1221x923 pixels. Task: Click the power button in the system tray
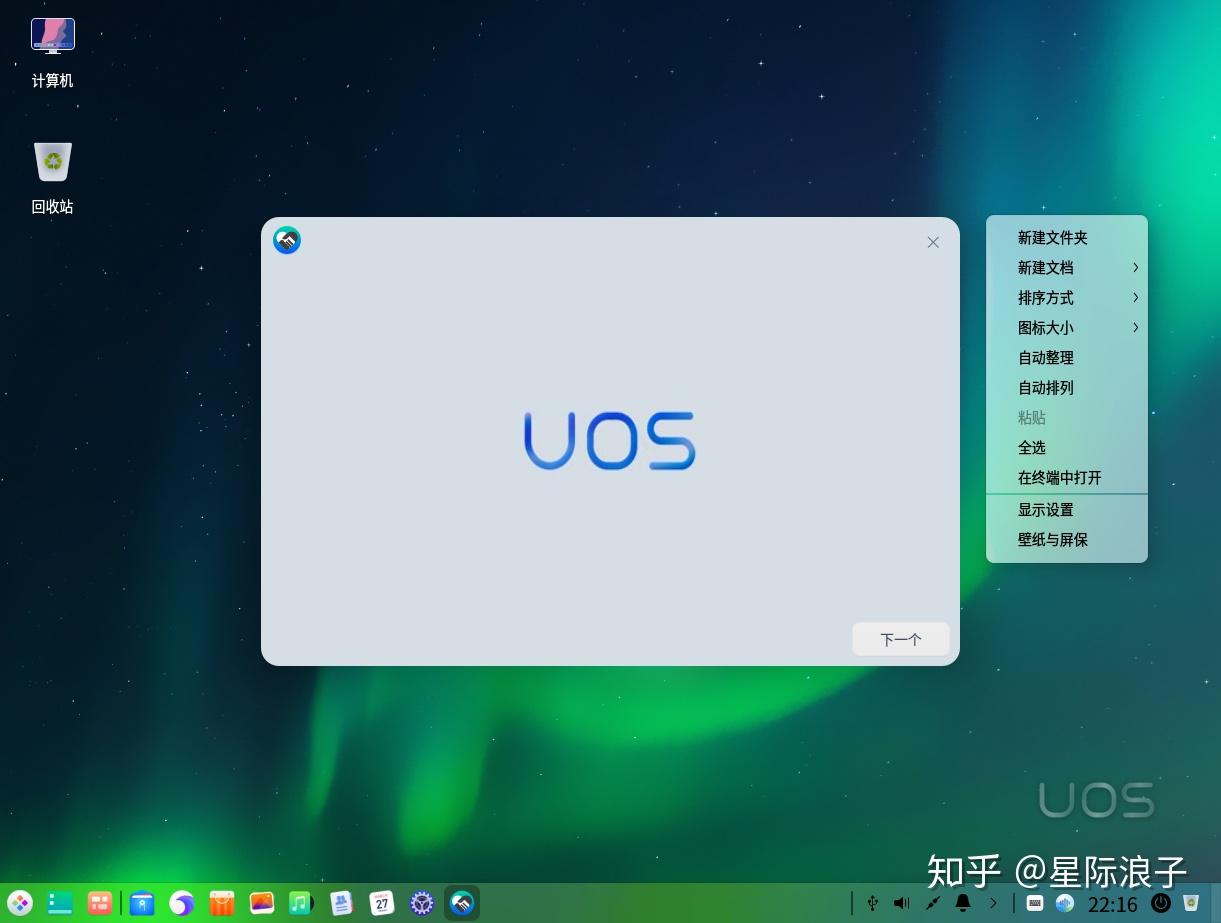point(1162,903)
